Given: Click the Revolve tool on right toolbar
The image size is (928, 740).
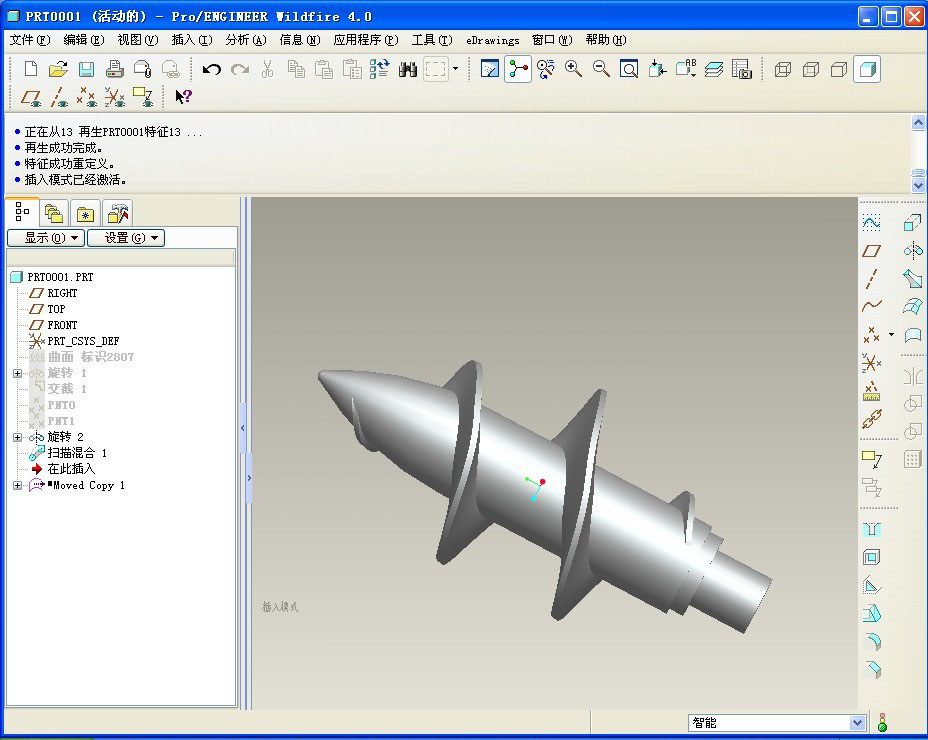Looking at the screenshot, I should (x=913, y=251).
